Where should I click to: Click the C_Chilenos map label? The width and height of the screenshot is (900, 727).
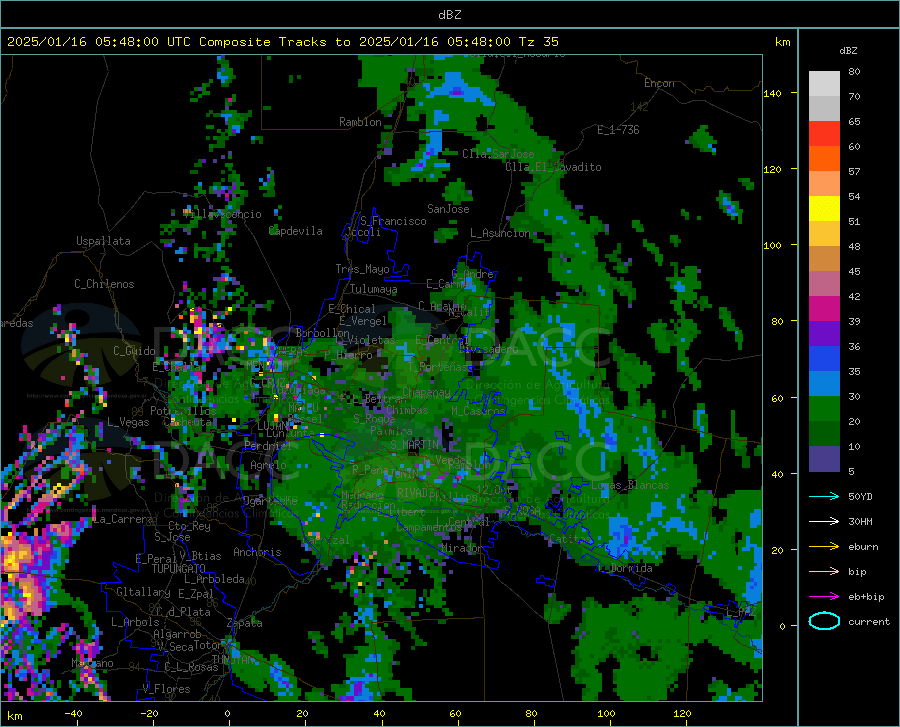point(104,283)
